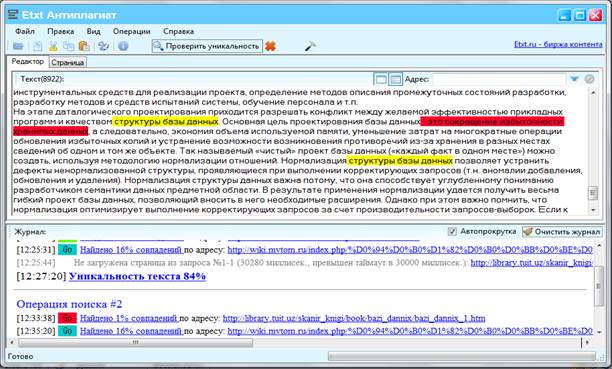Click the status bar progress bar
Viewport: 612px width, 369px height.
[462, 356]
